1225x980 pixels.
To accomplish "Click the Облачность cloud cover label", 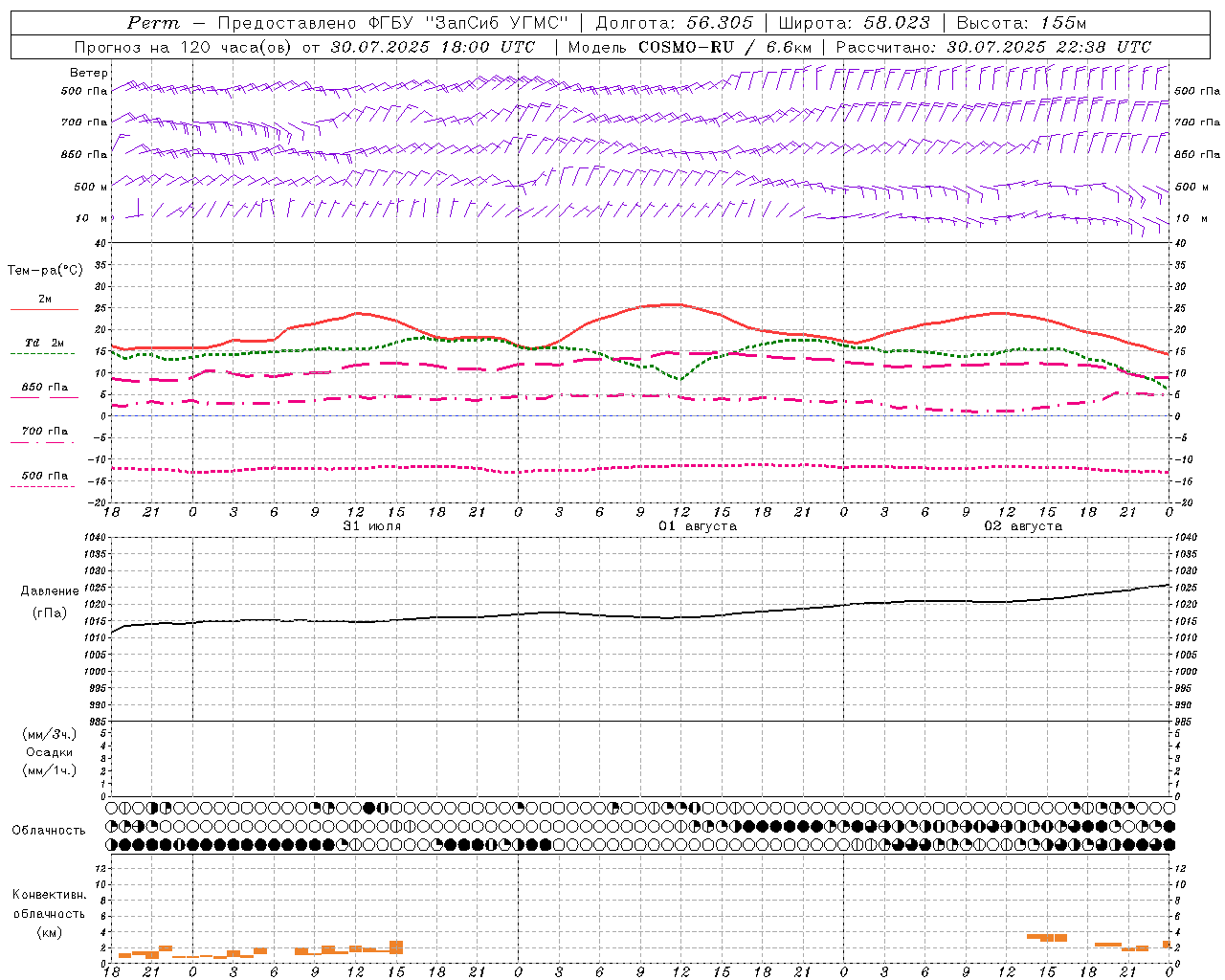I will click(x=49, y=831).
